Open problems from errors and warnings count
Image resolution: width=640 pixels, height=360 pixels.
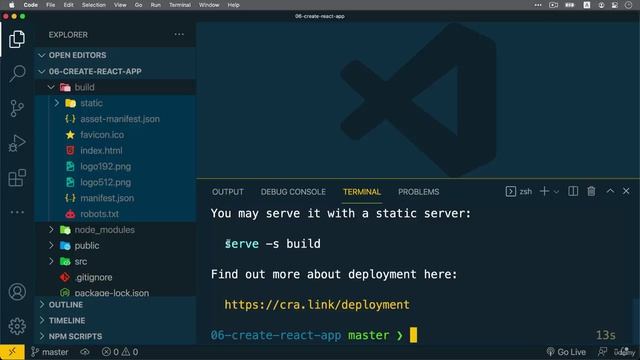click(120, 352)
